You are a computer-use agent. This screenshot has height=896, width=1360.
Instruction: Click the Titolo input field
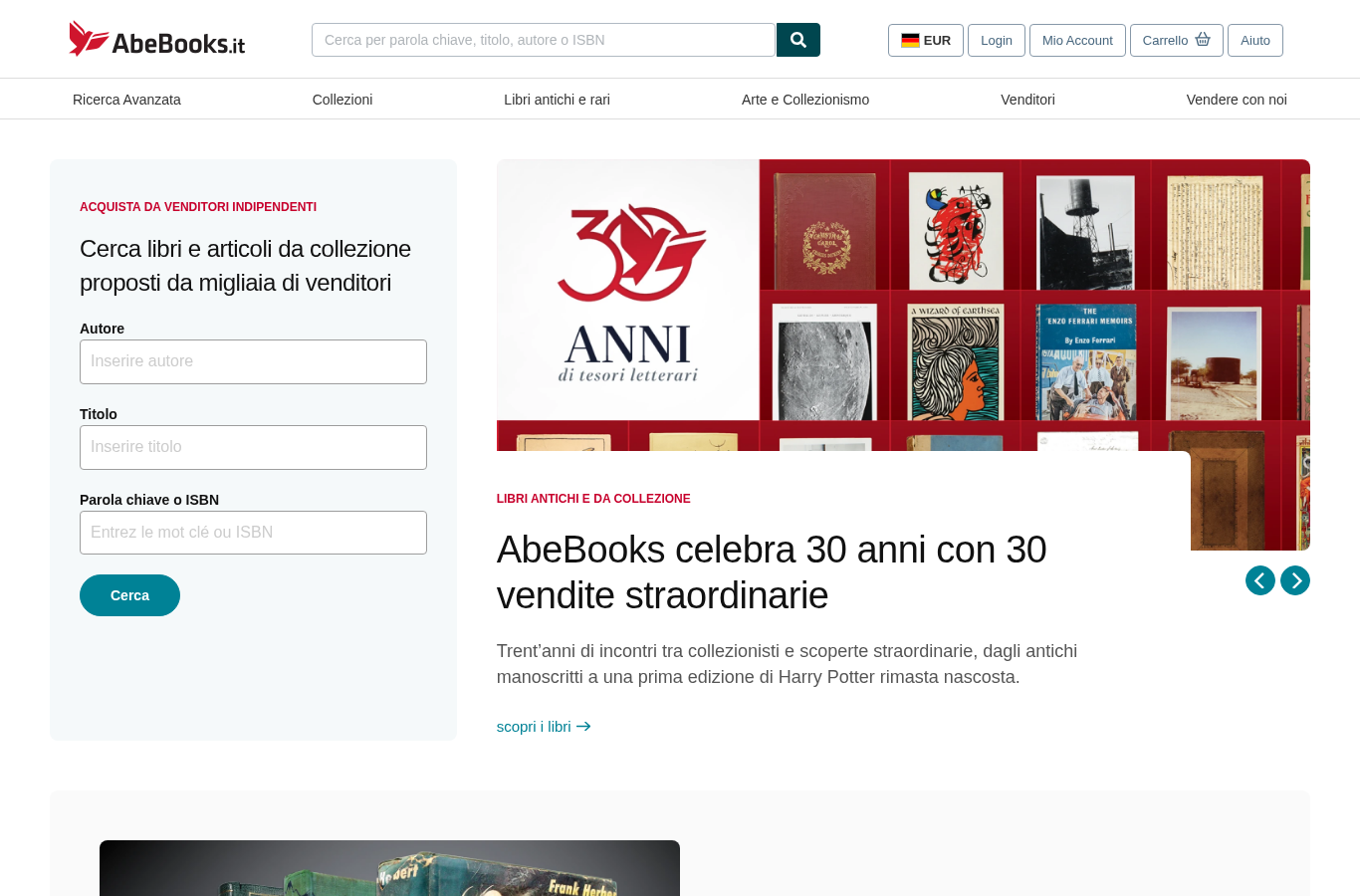point(253,447)
